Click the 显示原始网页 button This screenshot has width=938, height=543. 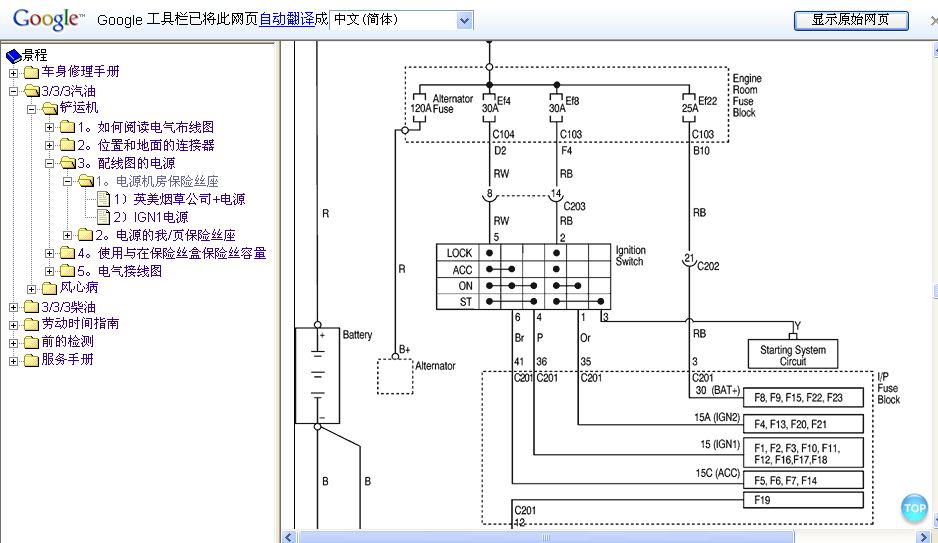point(851,20)
